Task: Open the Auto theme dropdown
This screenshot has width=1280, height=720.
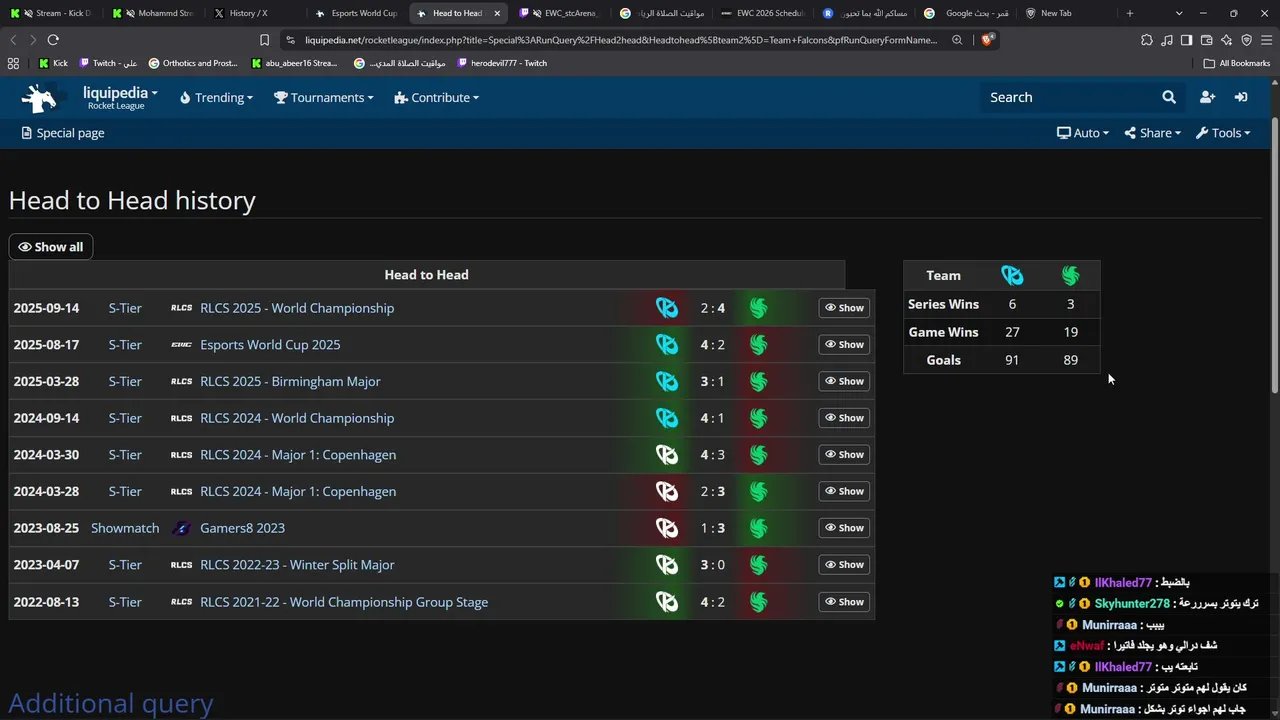Action: click(x=1083, y=133)
